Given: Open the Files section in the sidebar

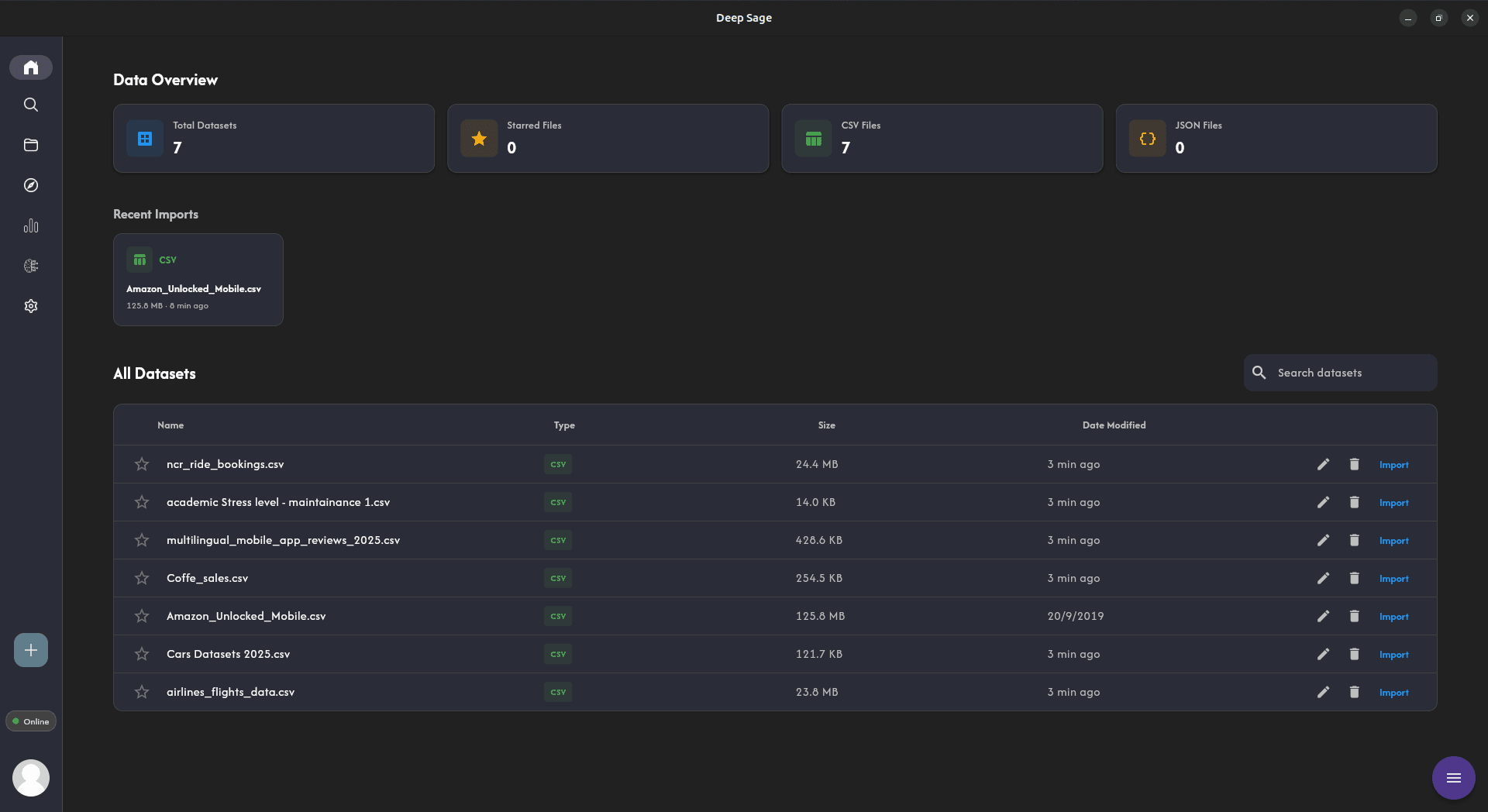Looking at the screenshot, I should pos(30,145).
